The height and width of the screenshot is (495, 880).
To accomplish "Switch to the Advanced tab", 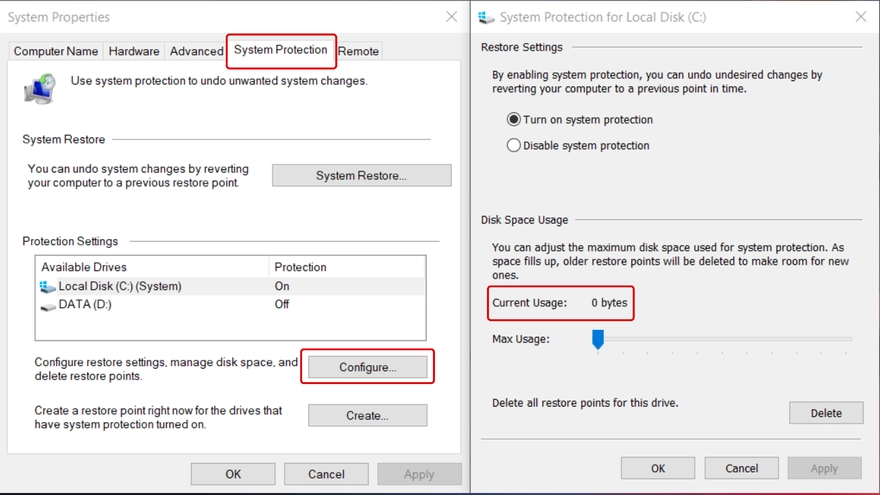I will [196, 52].
